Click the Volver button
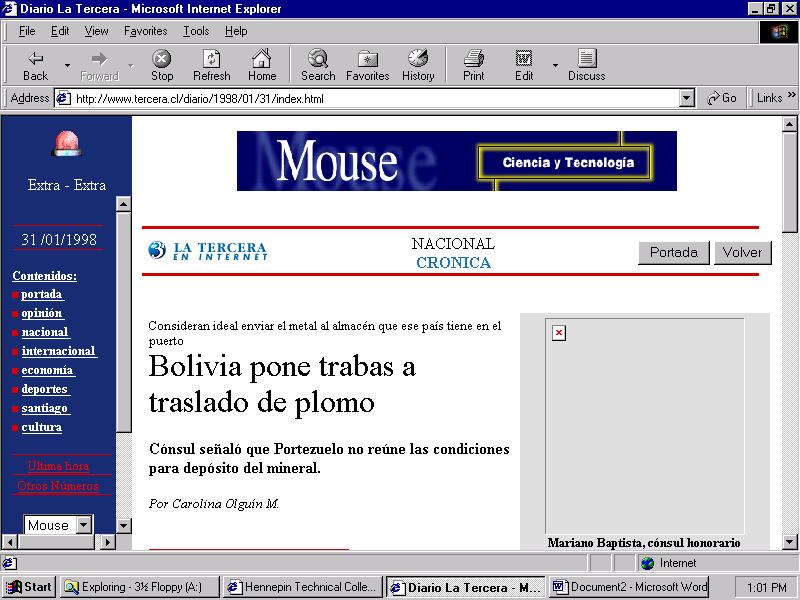 [742, 253]
